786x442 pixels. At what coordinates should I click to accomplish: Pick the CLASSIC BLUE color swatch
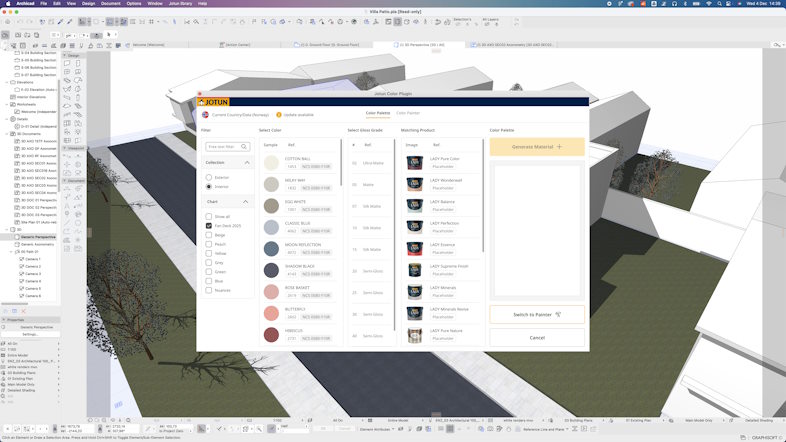(271, 227)
